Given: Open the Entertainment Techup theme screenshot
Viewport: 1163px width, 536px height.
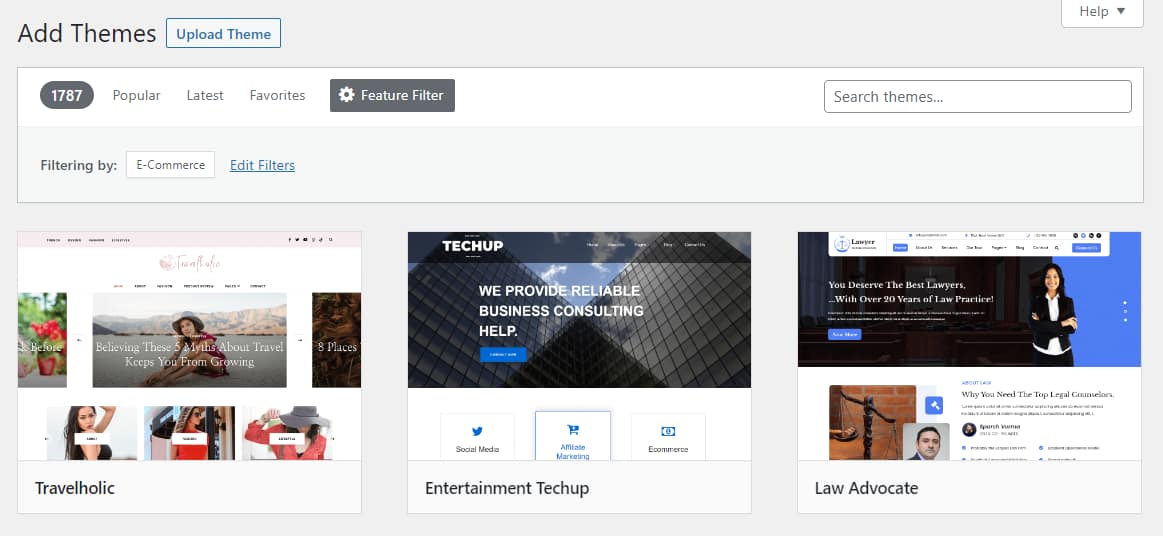Looking at the screenshot, I should pyautogui.click(x=579, y=345).
